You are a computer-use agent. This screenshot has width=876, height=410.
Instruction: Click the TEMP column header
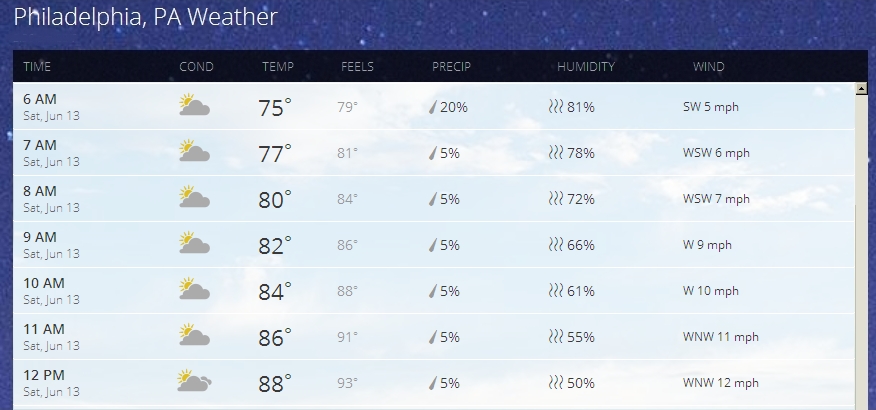(x=278, y=67)
